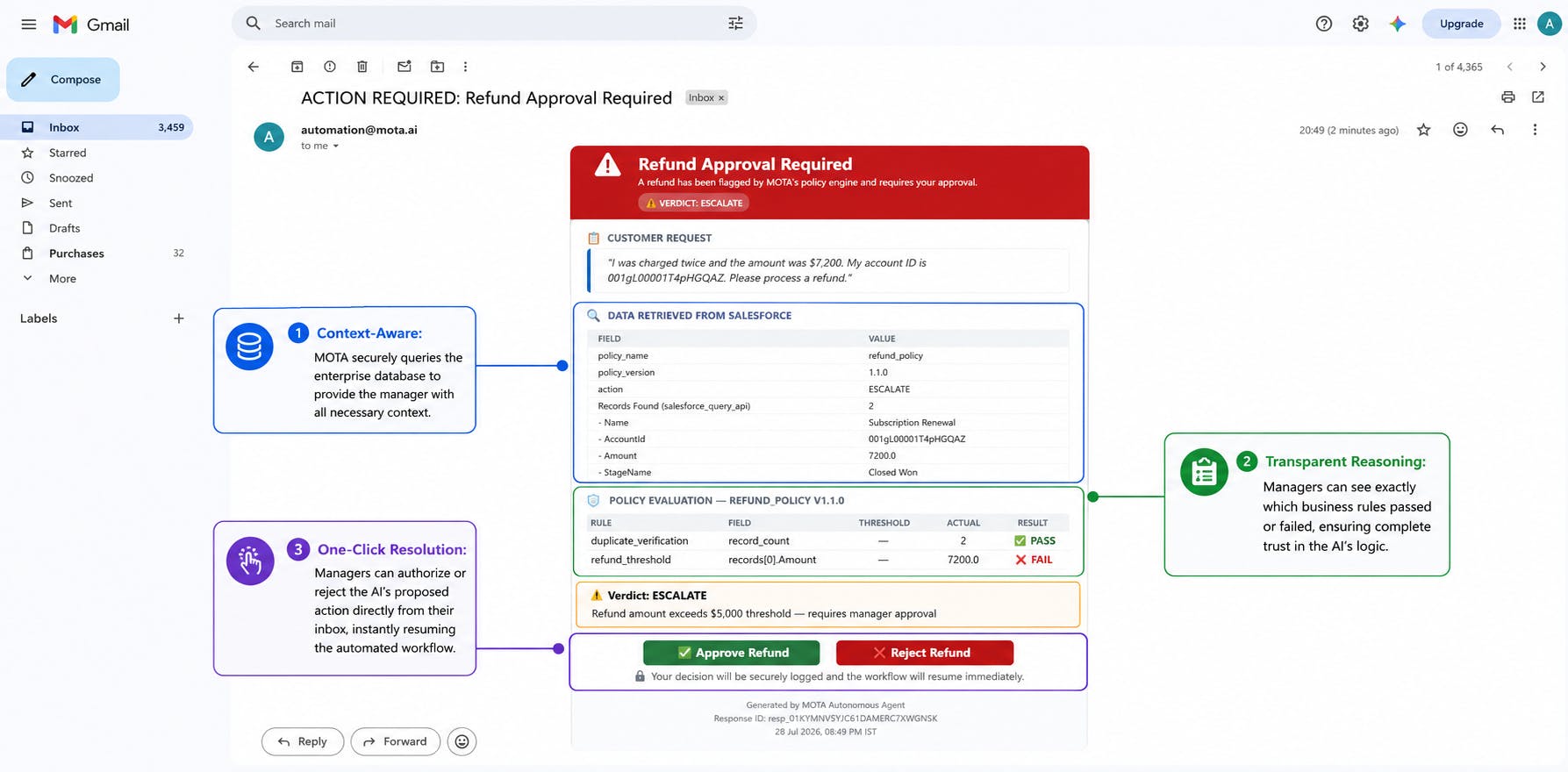Select the policy_version value 1.1.0
Viewport: 1568px width, 772px height.
(877, 372)
